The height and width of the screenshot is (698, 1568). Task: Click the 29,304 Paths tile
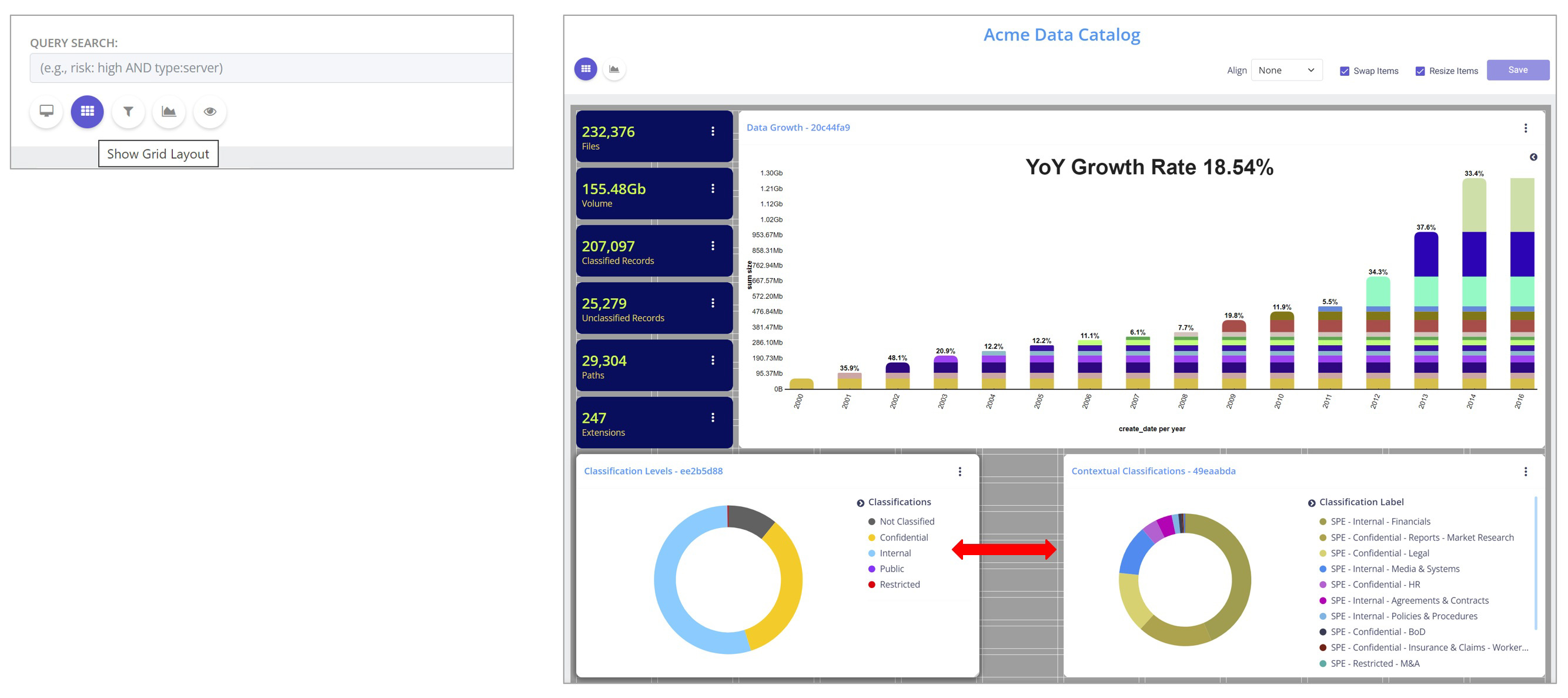tap(654, 365)
